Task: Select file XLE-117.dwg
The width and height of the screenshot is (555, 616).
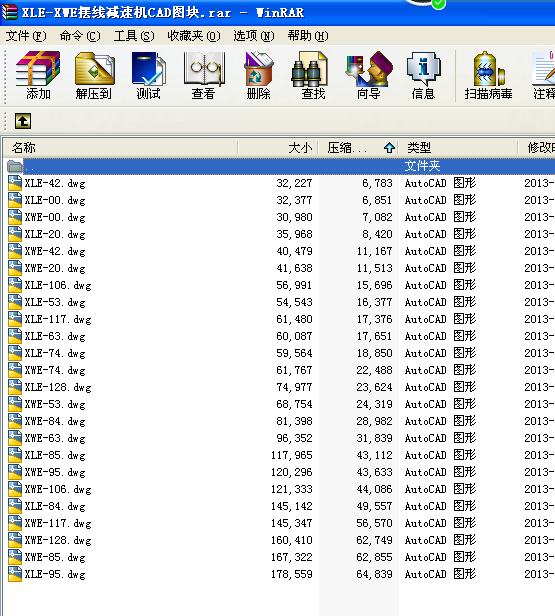Action: (x=58, y=319)
